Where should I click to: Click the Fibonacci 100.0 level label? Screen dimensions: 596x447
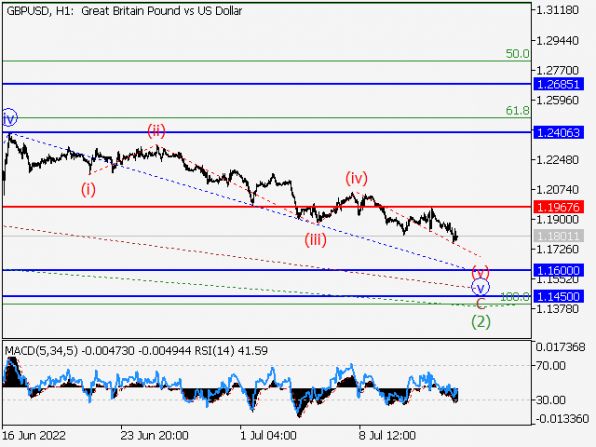click(x=515, y=297)
